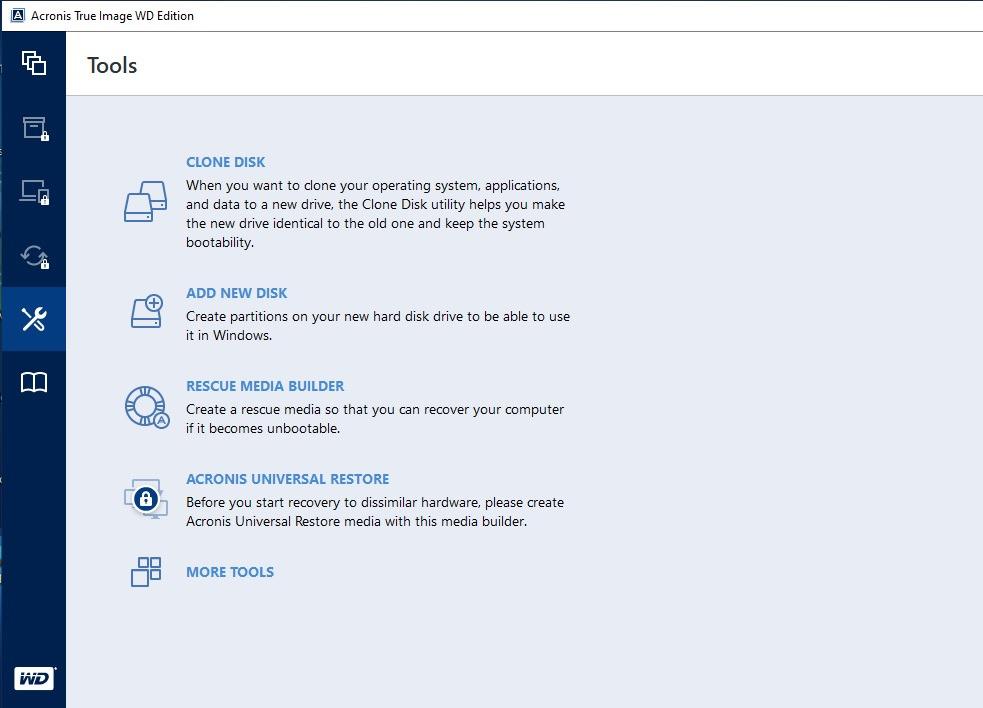Click the 'Create a rescue media' description

pyautogui.click(x=375, y=419)
